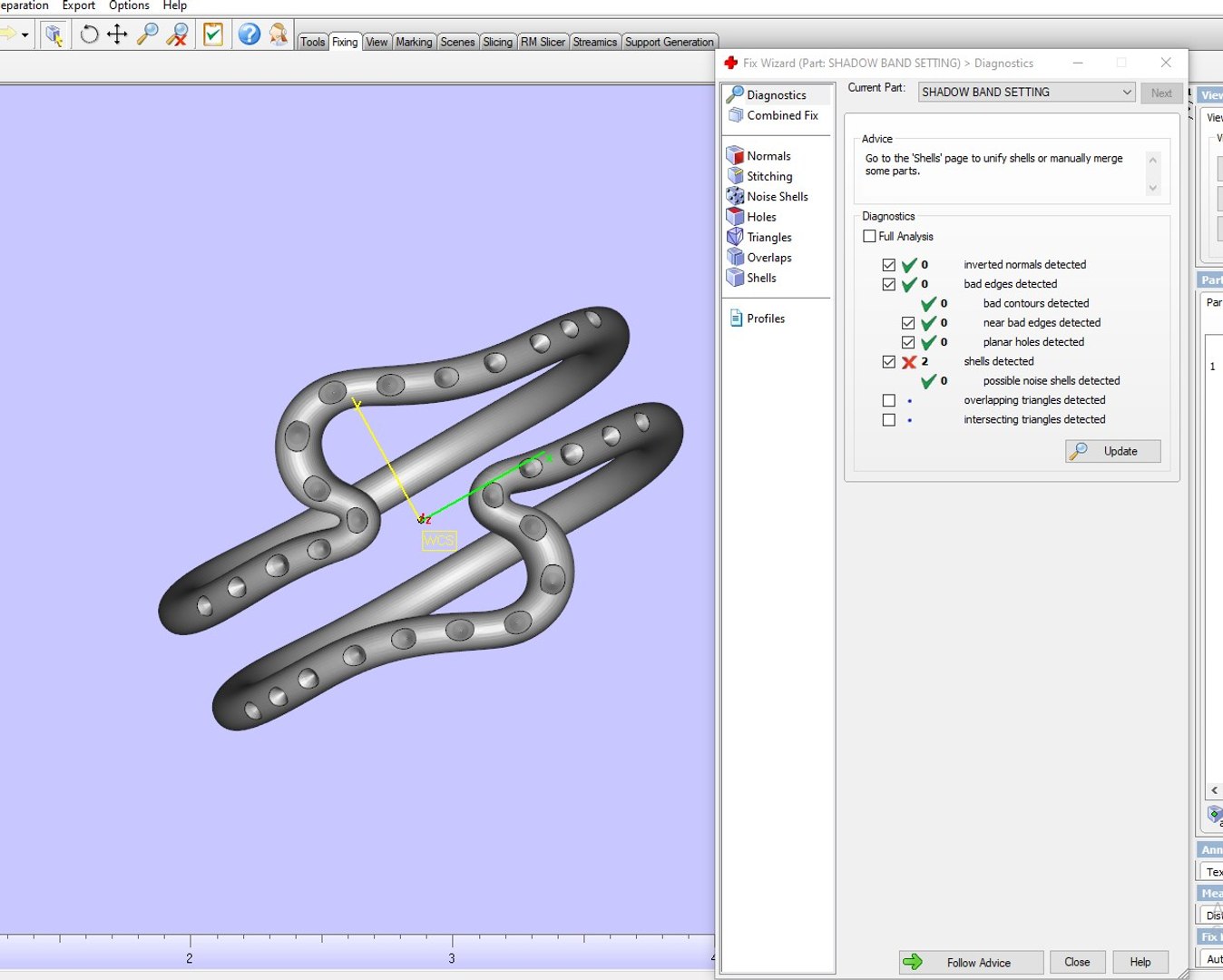Image resolution: width=1223 pixels, height=980 pixels.
Task: Activate the rotate view tool
Action: pos(89,35)
